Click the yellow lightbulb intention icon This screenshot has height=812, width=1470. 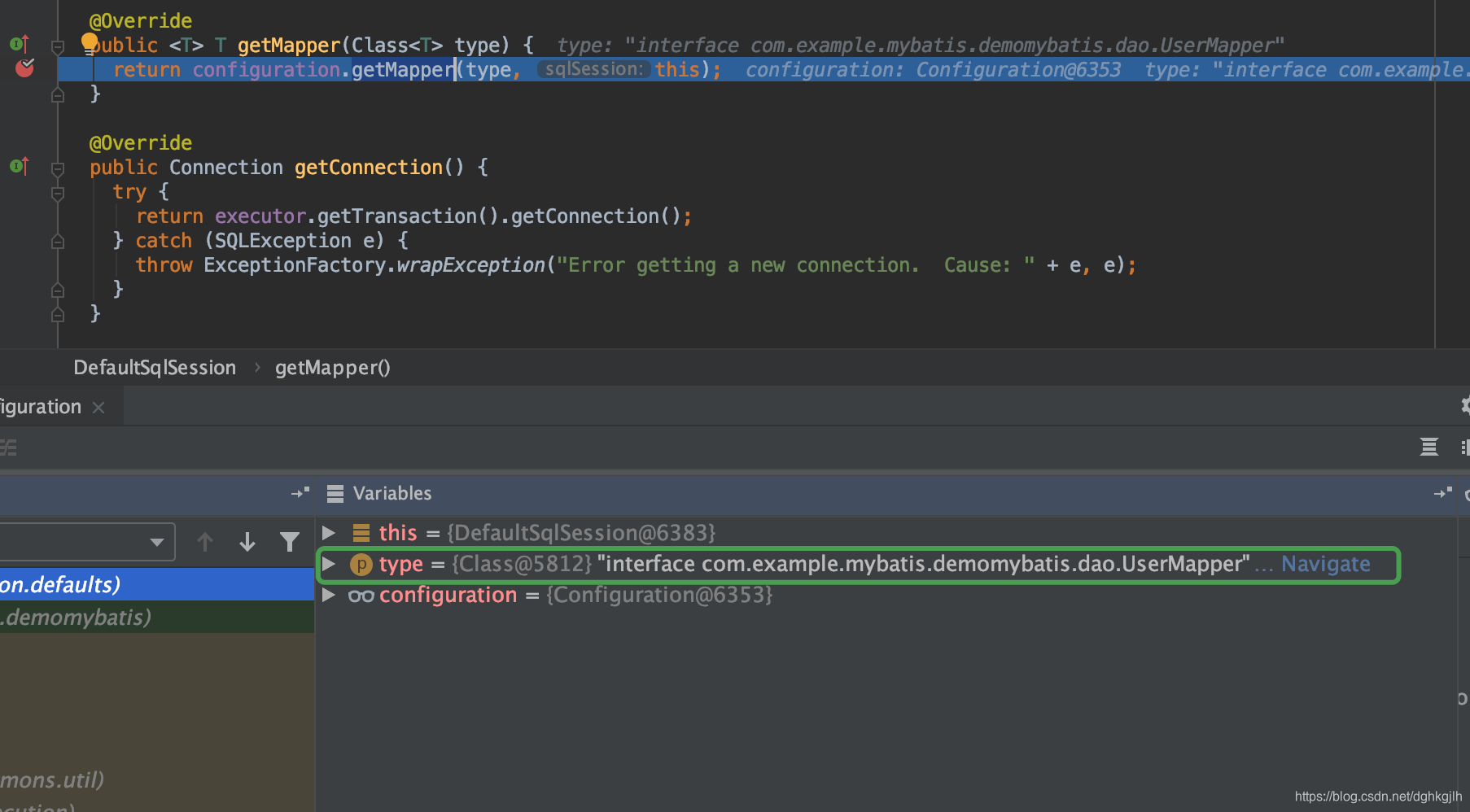(x=90, y=42)
